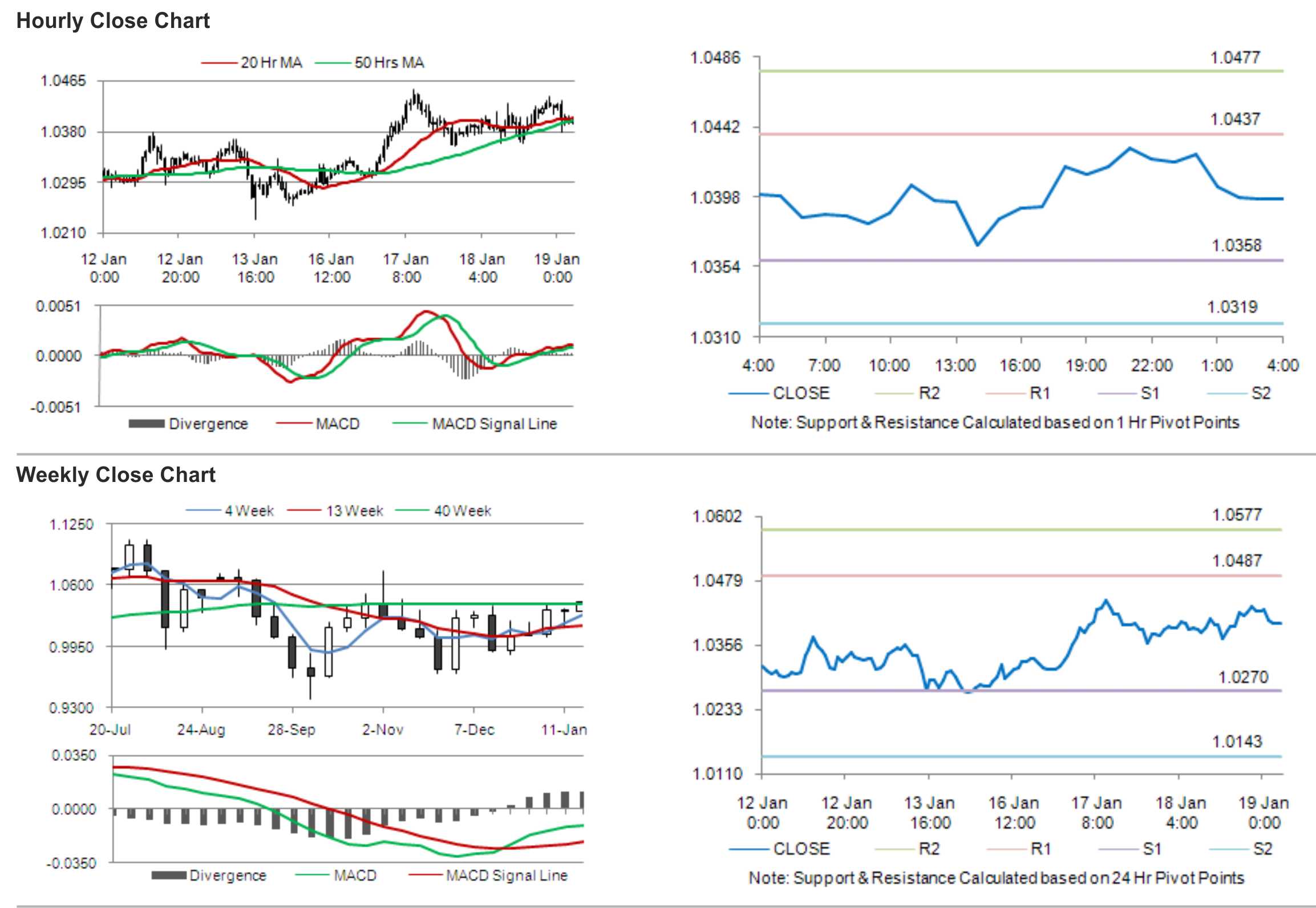This screenshot has width=1316, height=908.
Task: Click the 13:00 time axis label
Action: pyautogui.click(x=955, y=365)
